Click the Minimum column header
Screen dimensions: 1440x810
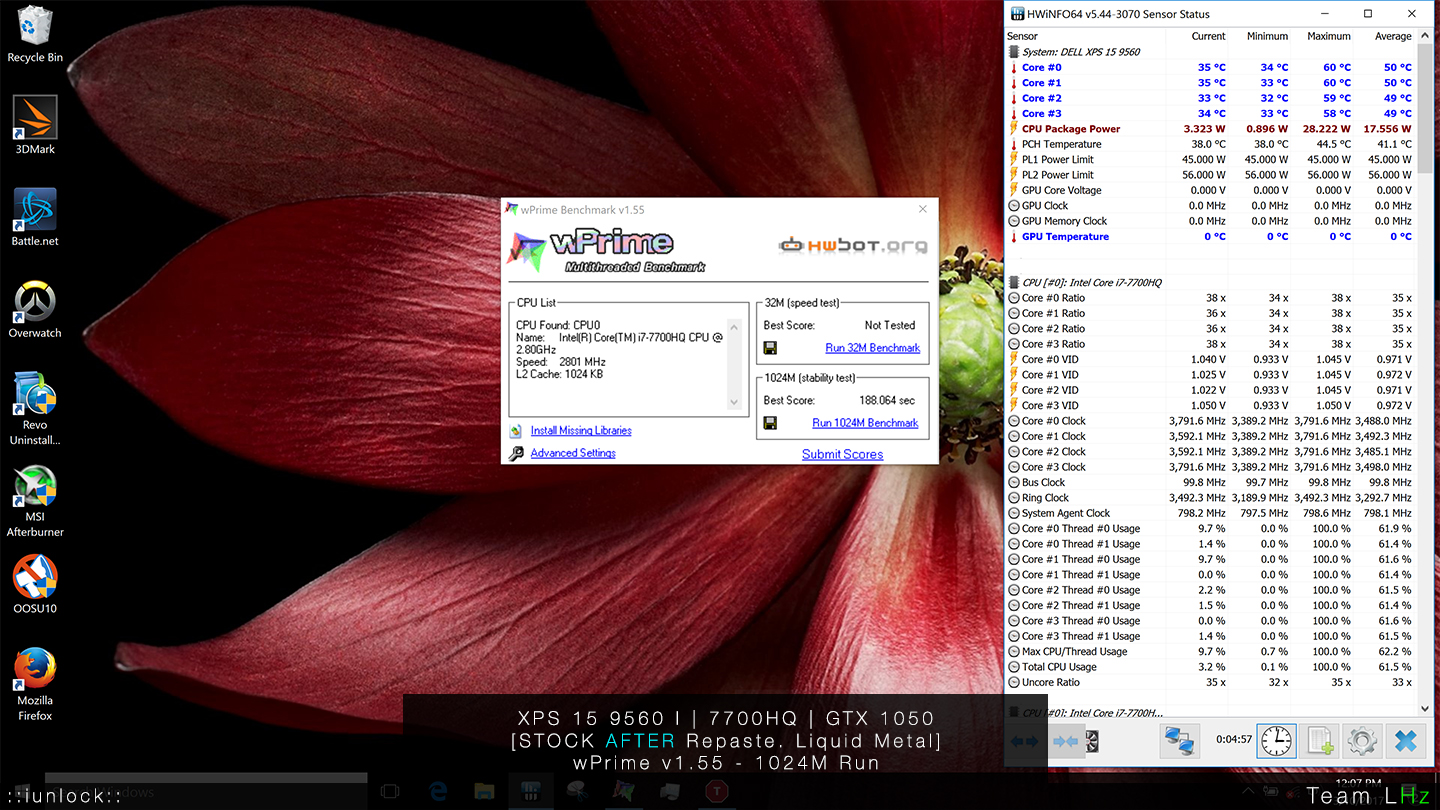[1267, 36]
